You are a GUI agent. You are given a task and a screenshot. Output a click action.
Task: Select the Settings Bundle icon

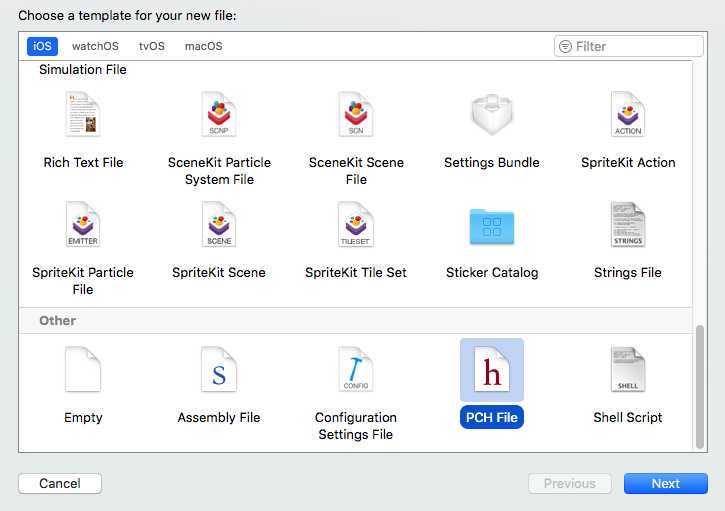tap(492, 115)
